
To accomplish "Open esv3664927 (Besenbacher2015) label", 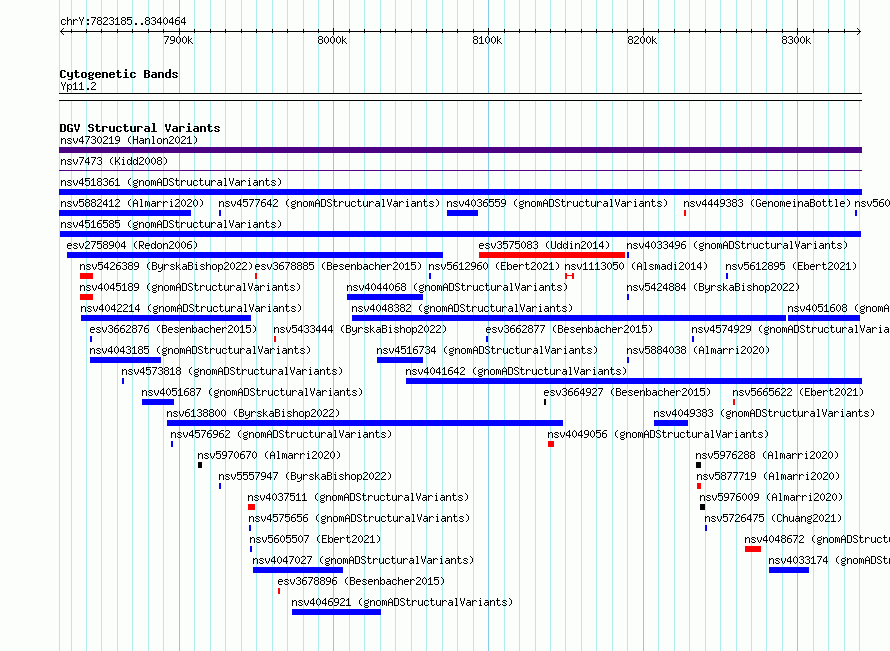I will click(627, 392).
